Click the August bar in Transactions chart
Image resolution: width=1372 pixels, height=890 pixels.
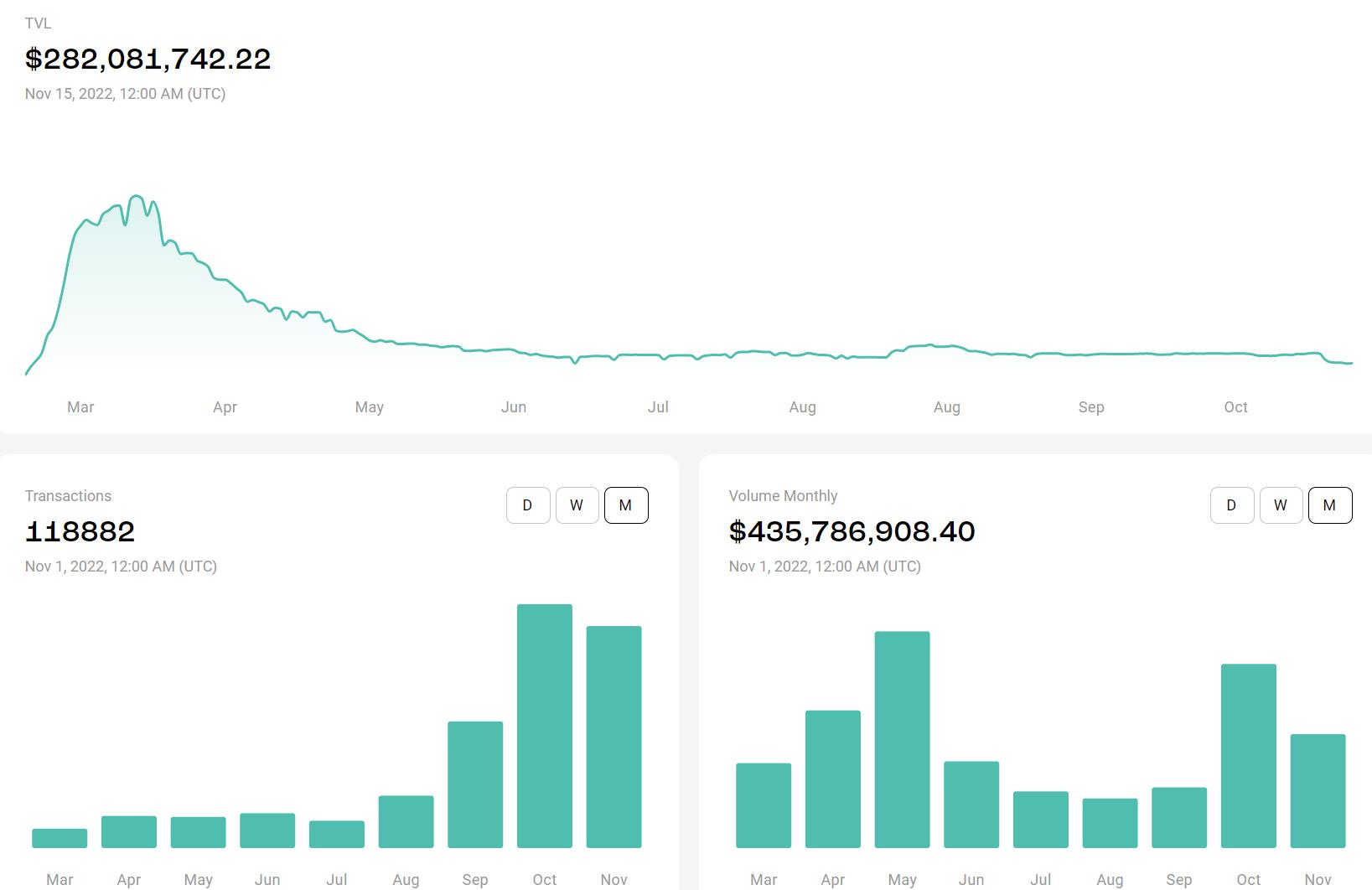[406, 821]
